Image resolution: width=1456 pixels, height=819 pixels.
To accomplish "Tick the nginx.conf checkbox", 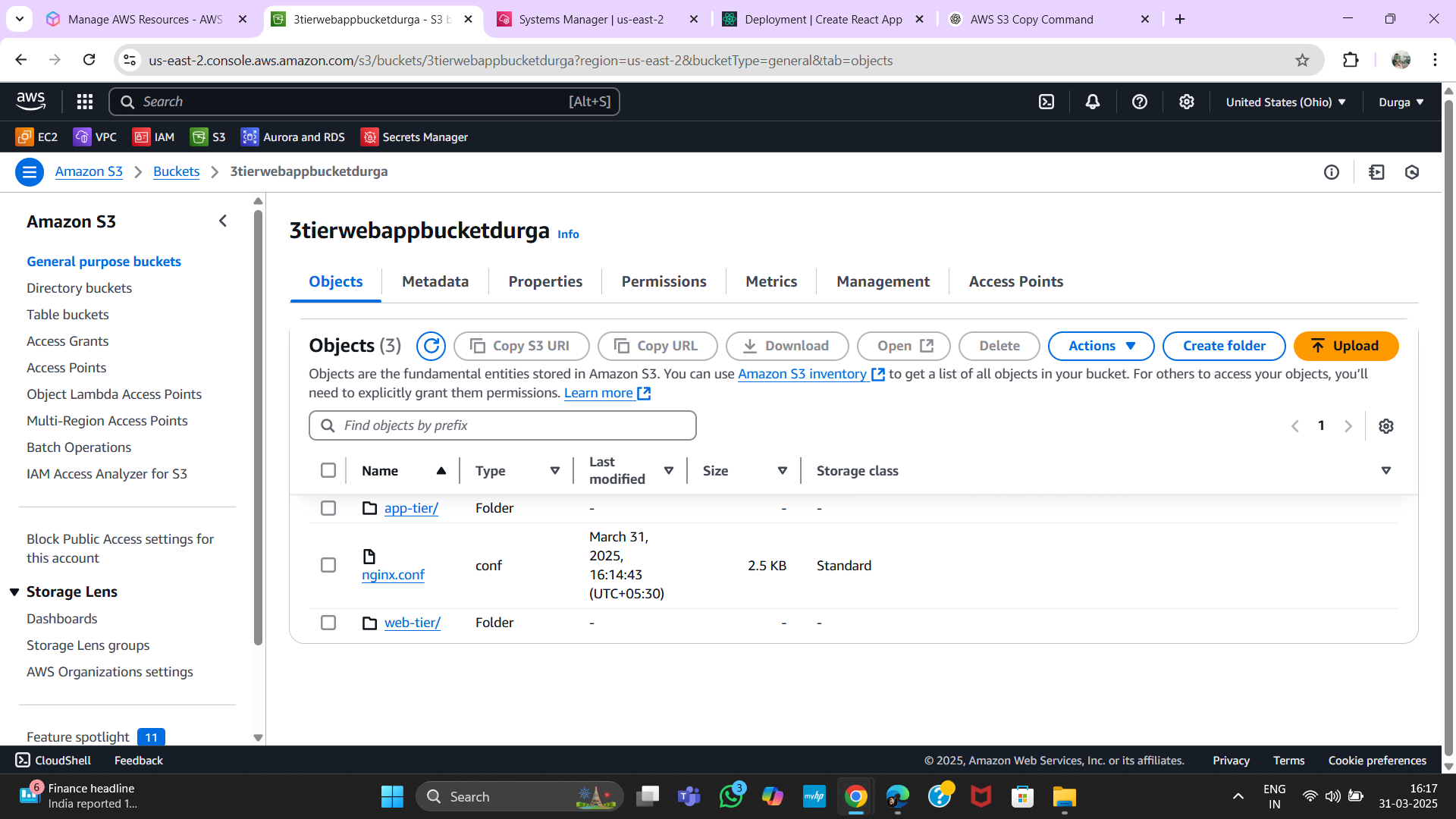I will tap(328, 566).
